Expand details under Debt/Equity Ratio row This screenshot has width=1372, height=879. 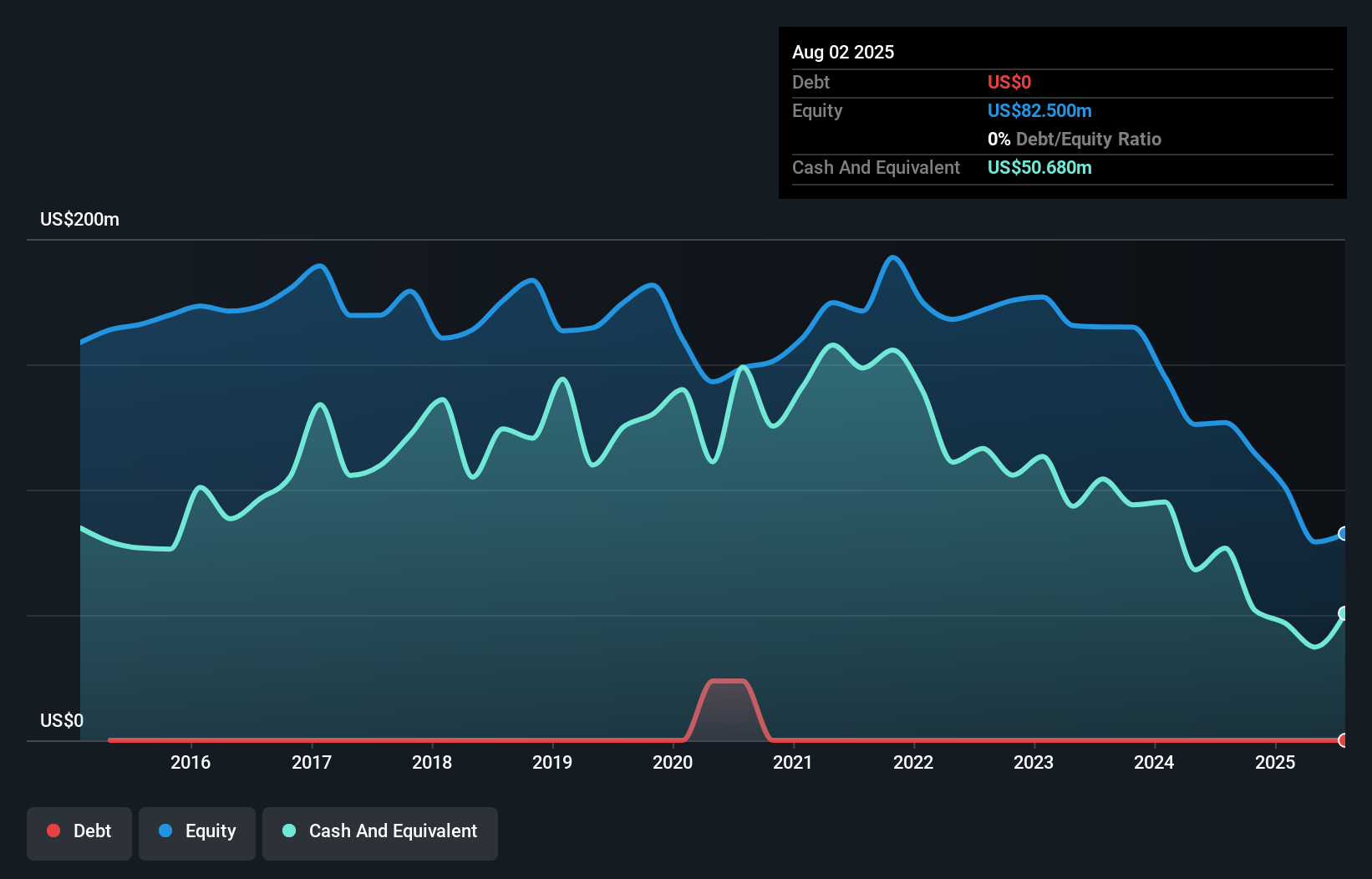point(1075,139)
